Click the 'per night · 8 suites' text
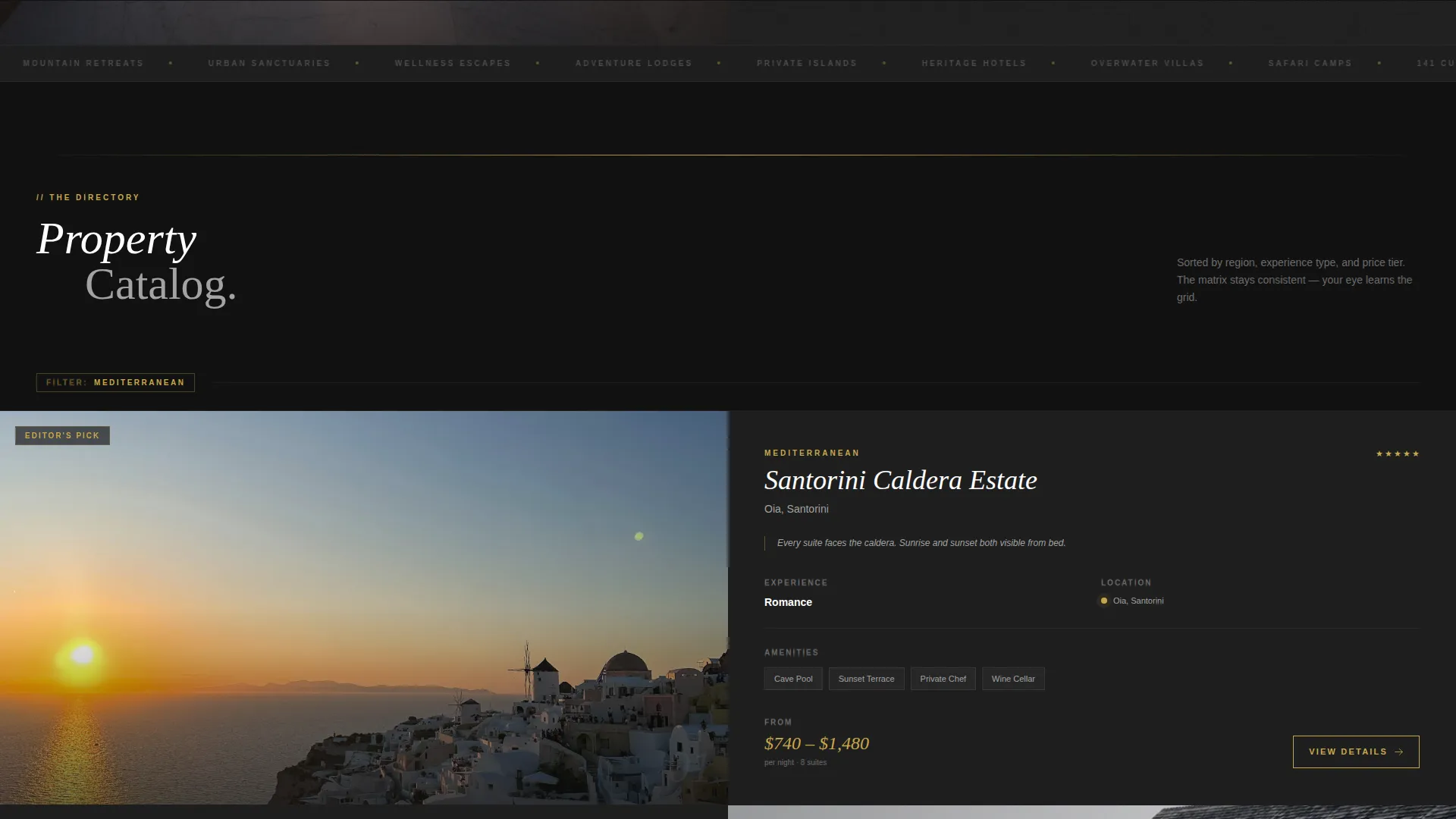Image resolution: width=1456 pixels, height=819 pixels. click(795, 763)
